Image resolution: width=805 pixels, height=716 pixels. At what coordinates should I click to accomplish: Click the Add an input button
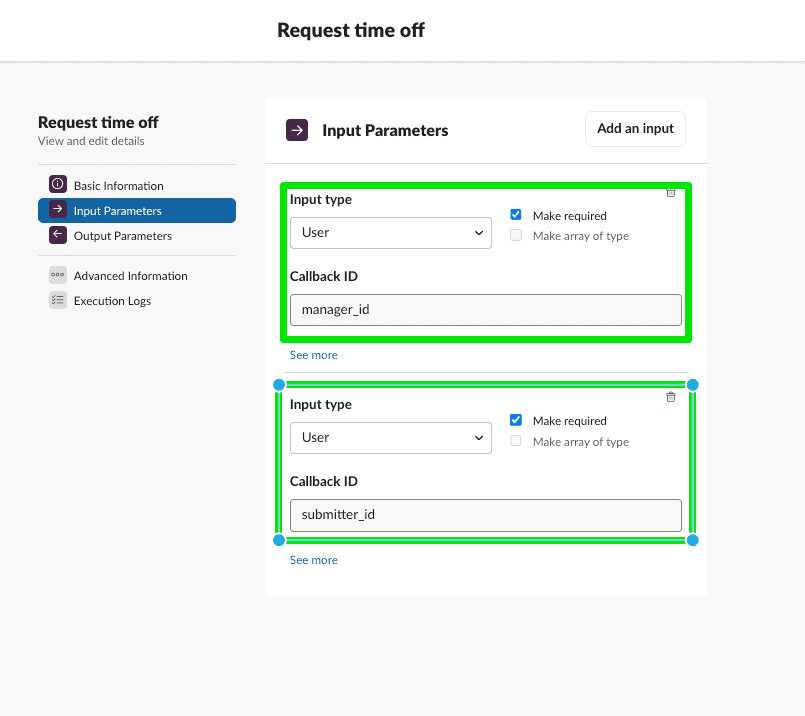(x=634, y=129)
